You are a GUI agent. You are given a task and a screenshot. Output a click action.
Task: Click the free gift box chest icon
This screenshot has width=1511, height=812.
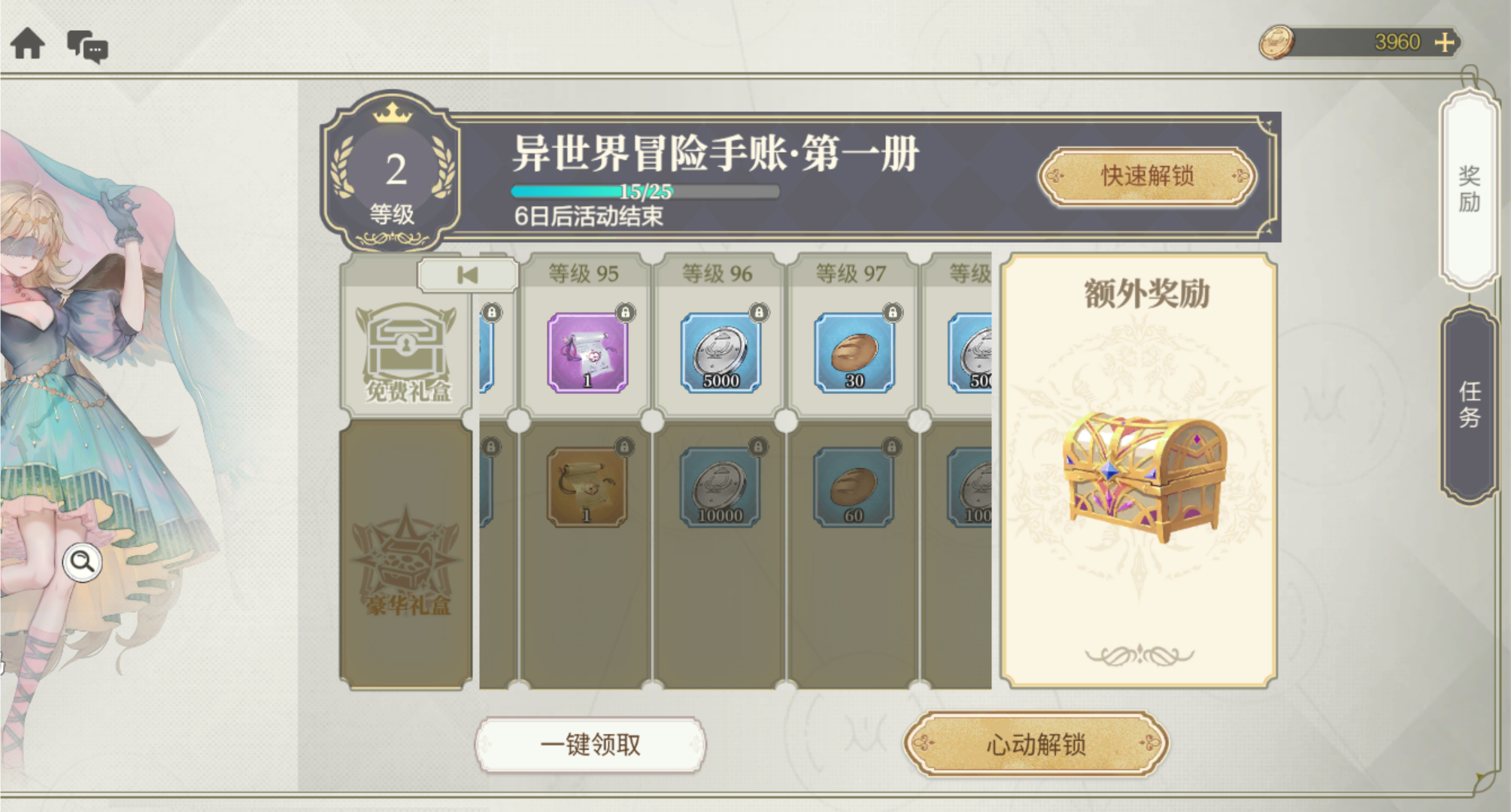tap(407, 352)
